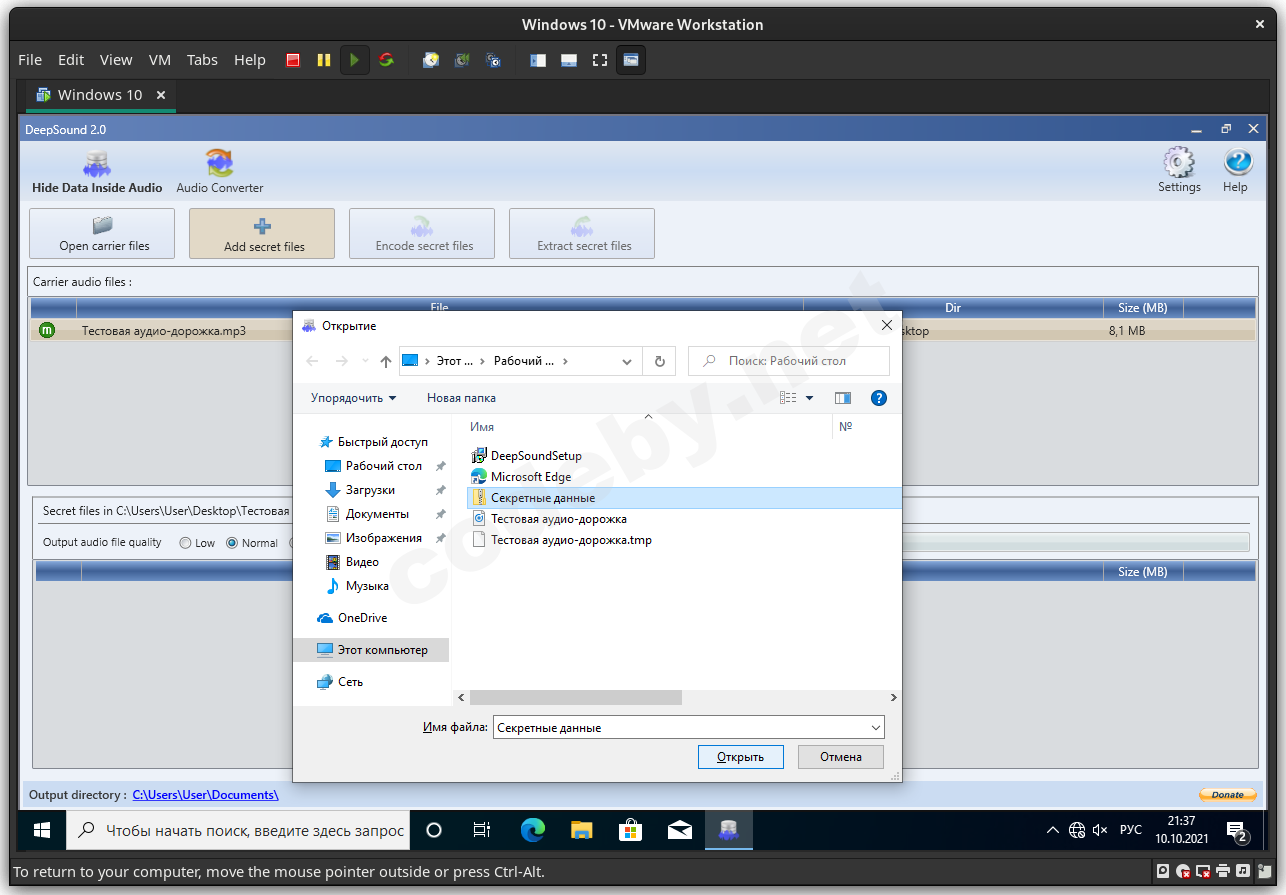Open the file name combo box dropdown

coord(876,728)
